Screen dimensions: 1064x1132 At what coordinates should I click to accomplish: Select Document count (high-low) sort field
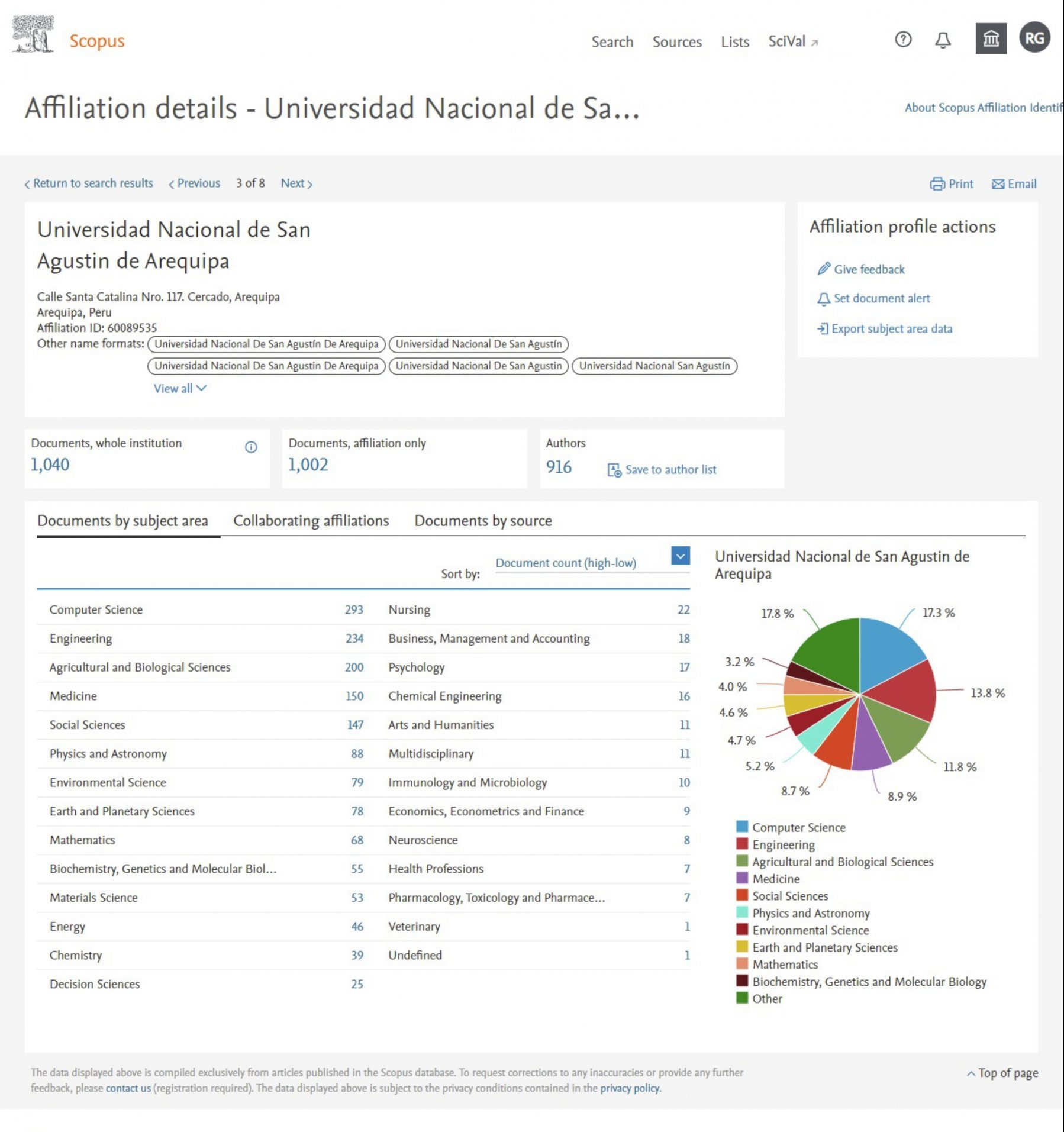pyautogui.click(x=566, y=563)
